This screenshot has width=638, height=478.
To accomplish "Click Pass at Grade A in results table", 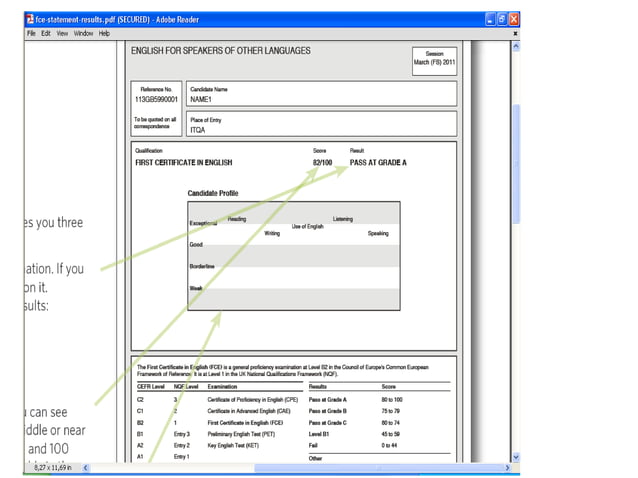I will (x=328, y=399).
